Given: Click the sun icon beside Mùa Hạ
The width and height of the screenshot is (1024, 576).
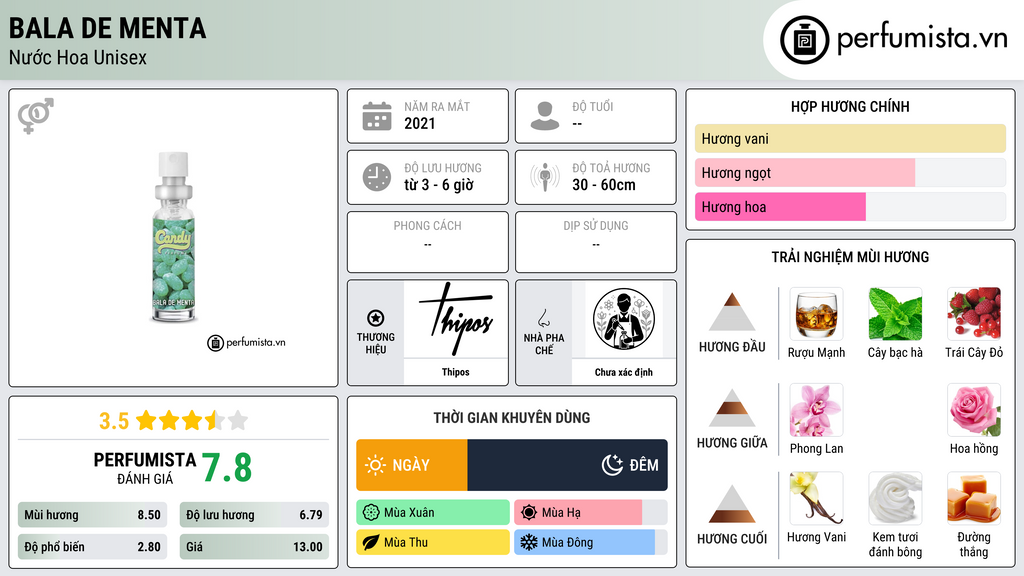Looking at the screenshot, I should (529, 513).
